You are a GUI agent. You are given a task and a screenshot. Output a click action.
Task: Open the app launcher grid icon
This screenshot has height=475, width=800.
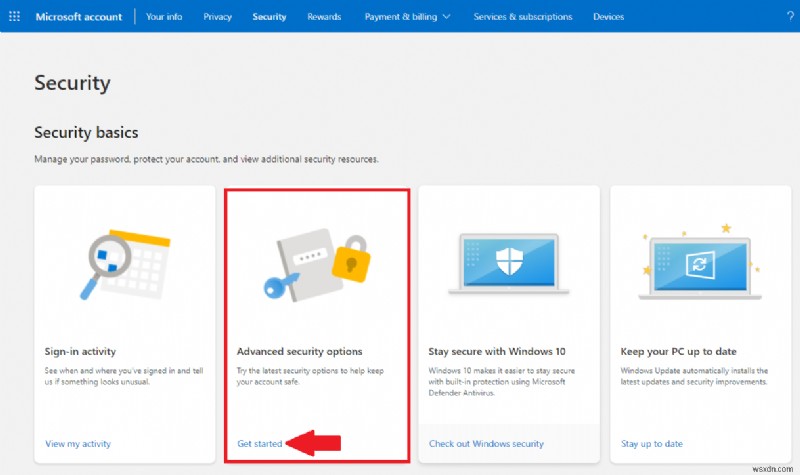pos(14,16)
